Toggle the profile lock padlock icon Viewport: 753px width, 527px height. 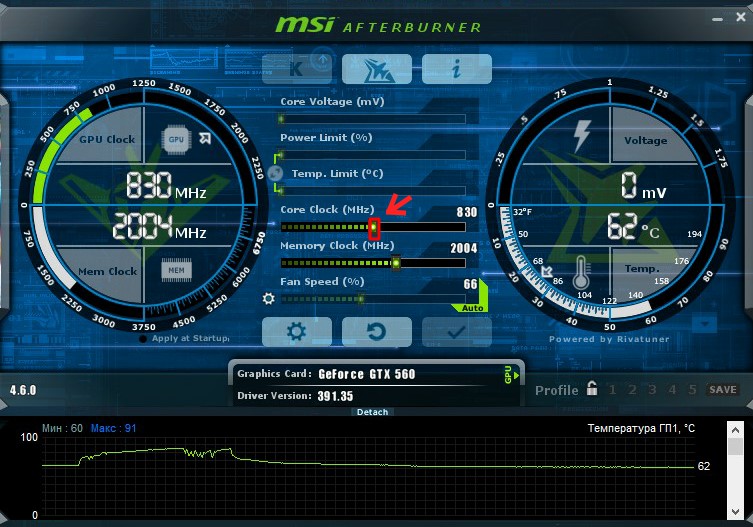tap(592, 388)
